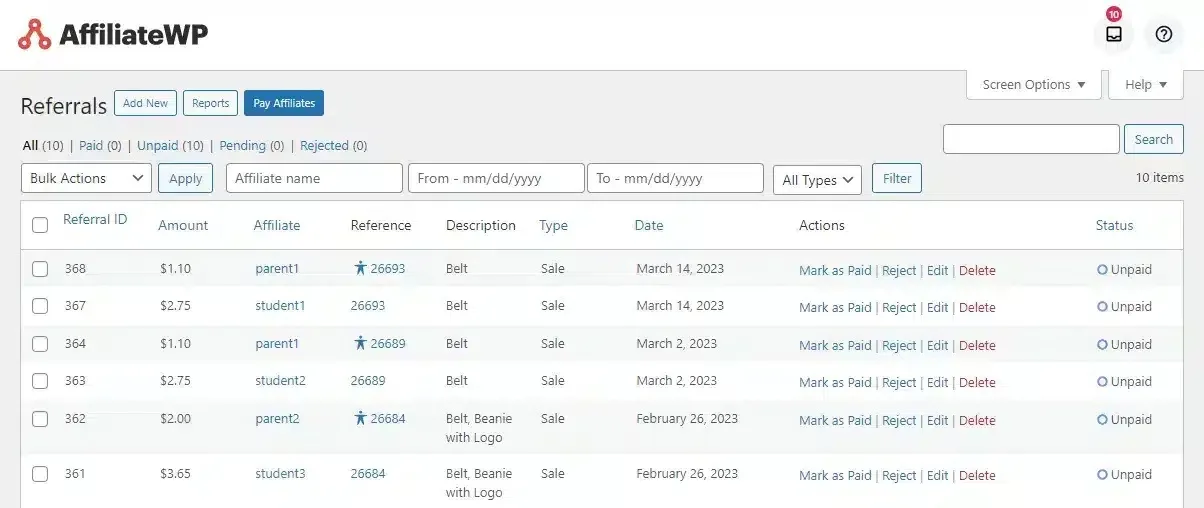Expand the Screen Options panel

click(x=1034, y=85)
